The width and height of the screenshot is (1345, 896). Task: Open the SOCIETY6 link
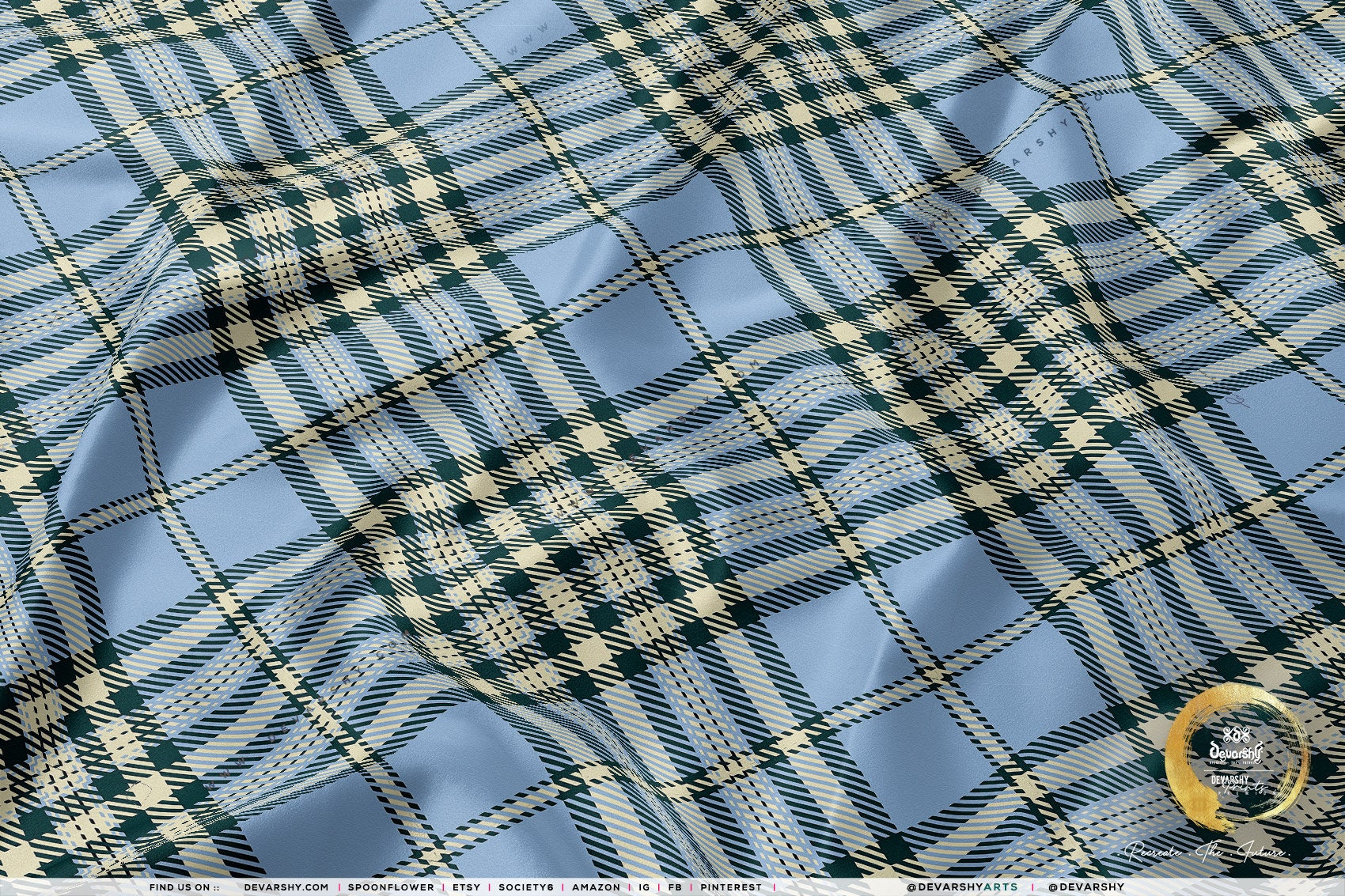tap(526, 887)
